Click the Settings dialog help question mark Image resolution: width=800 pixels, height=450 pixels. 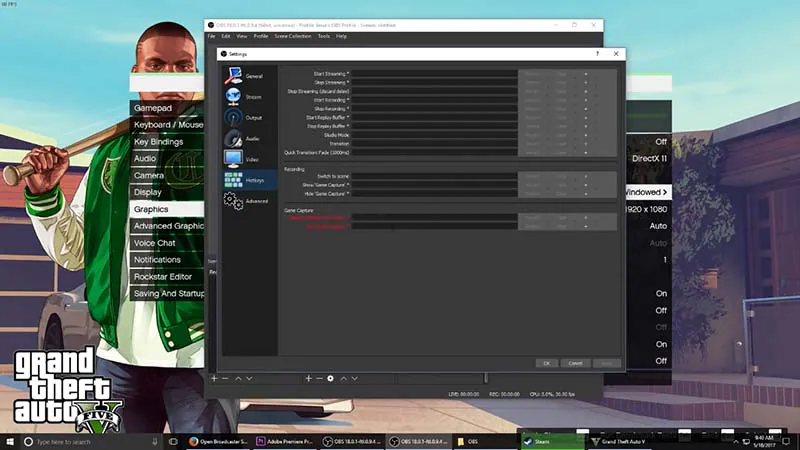point(597,54)
